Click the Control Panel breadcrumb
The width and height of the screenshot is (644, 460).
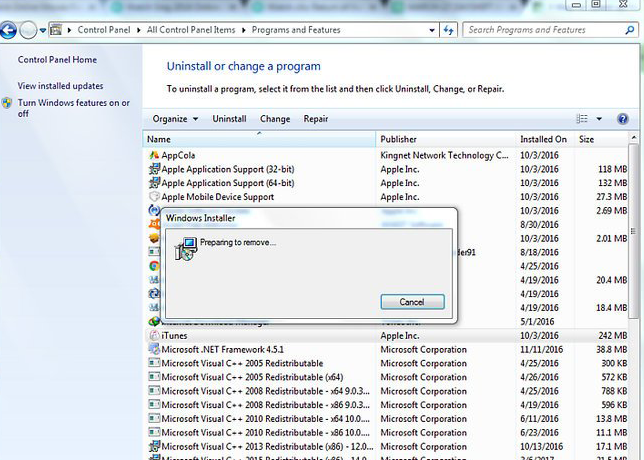(104, 30)
